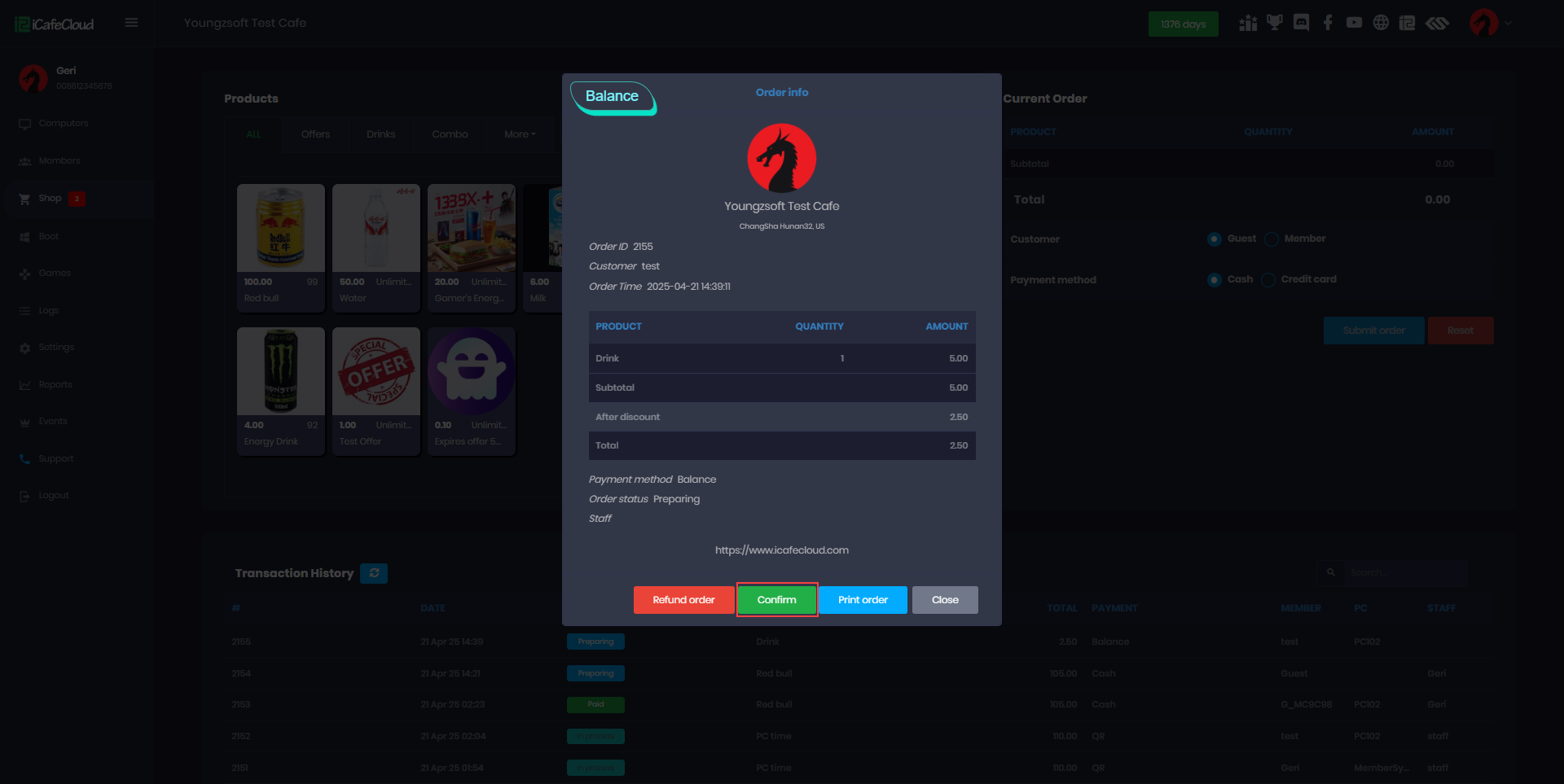Open Reports via the sidebar chart icon
The width and height of the screenshot is (1564, 784).
[24, 385]
